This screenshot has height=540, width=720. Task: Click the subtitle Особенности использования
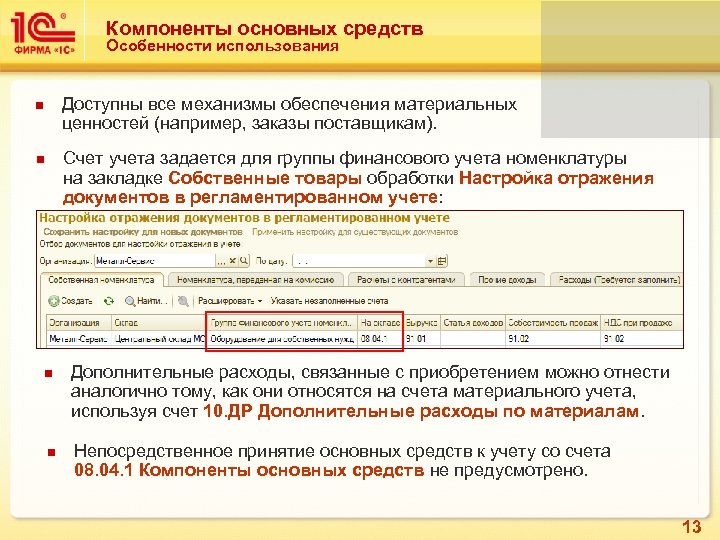[223, 46]
